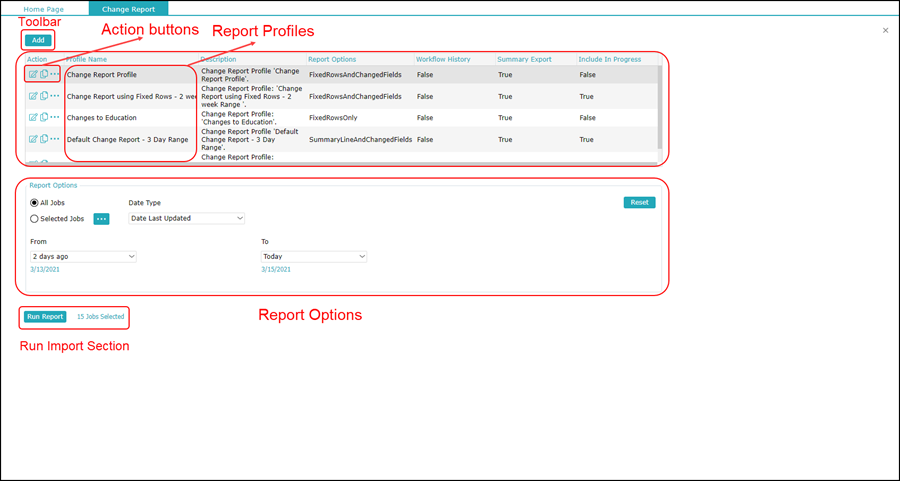Screen dimensions: 900x481
Task: Duplicate the Change Report using Fixed Rows profile
Action: [44, 96]
